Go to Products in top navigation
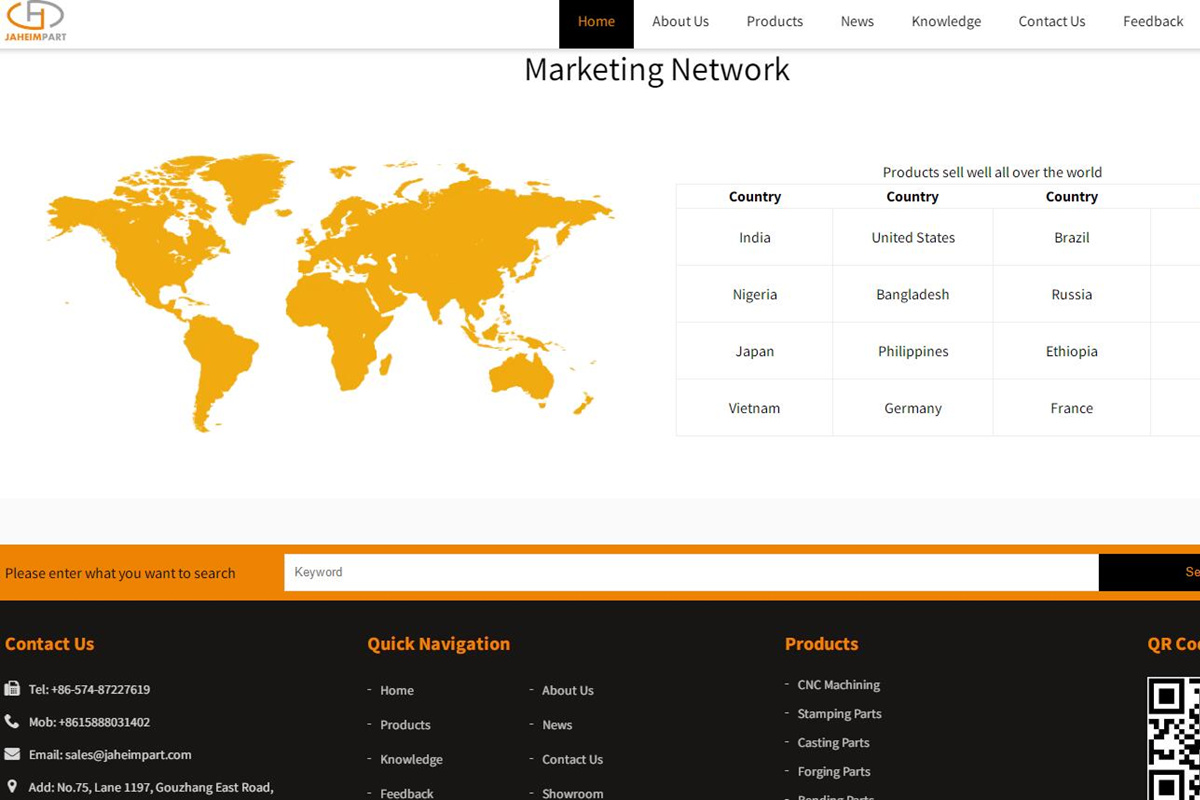This screenshot has height=800, width=1200. point(774,22)
